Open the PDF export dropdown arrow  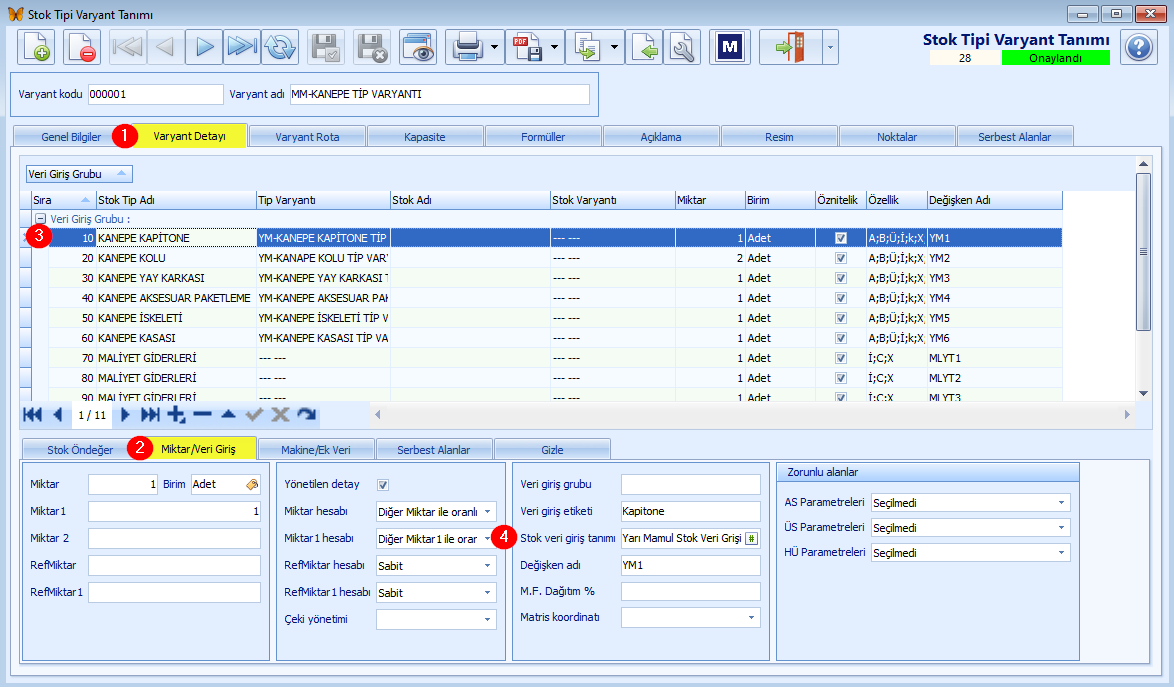pyautogui.click(x=554, y=47)
